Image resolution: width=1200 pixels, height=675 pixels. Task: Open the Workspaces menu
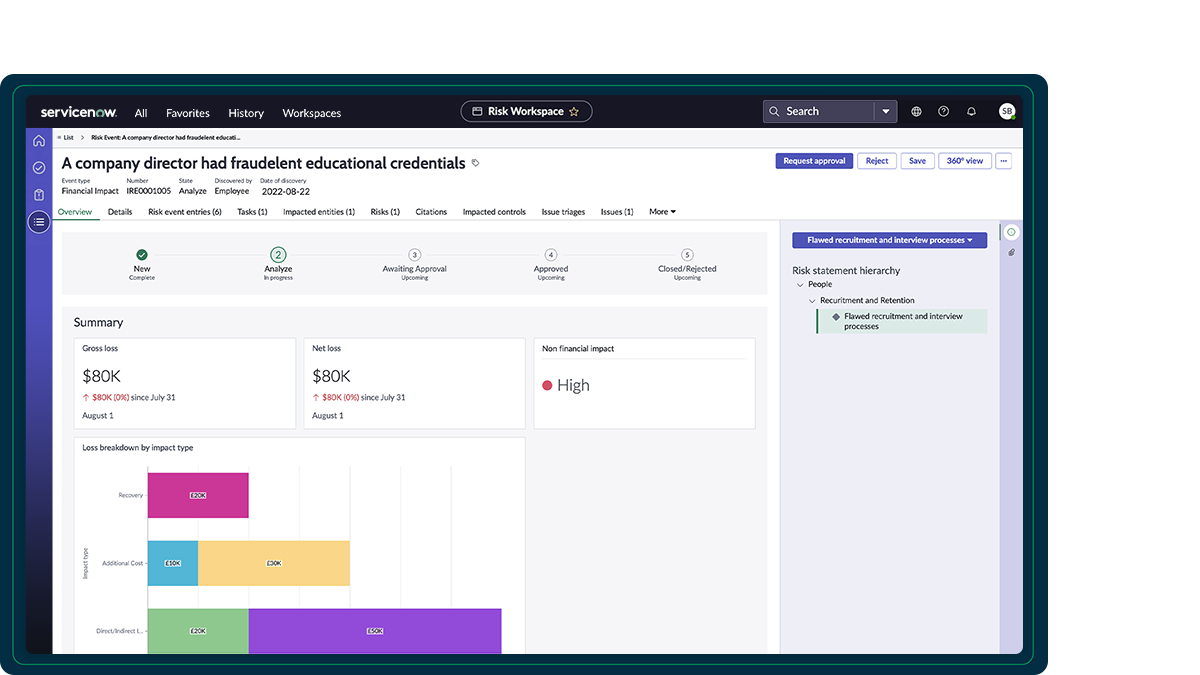[311, 113]
